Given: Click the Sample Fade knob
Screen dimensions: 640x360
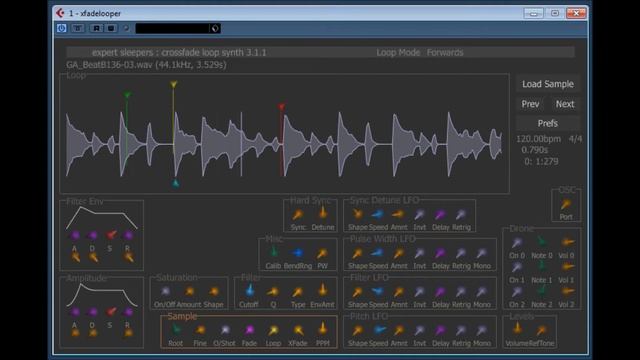Looking at the screenshot, I should [249, 330].
